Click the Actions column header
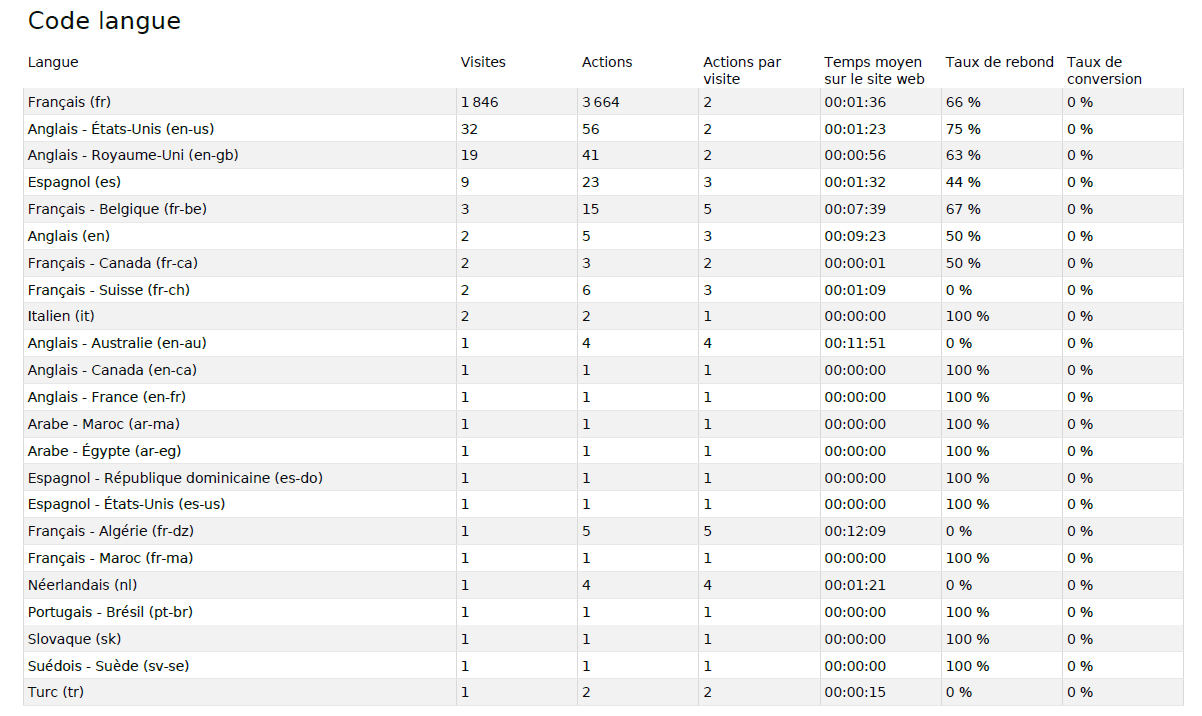Viewport: 1202px width, 716px height. coord(607,62)
